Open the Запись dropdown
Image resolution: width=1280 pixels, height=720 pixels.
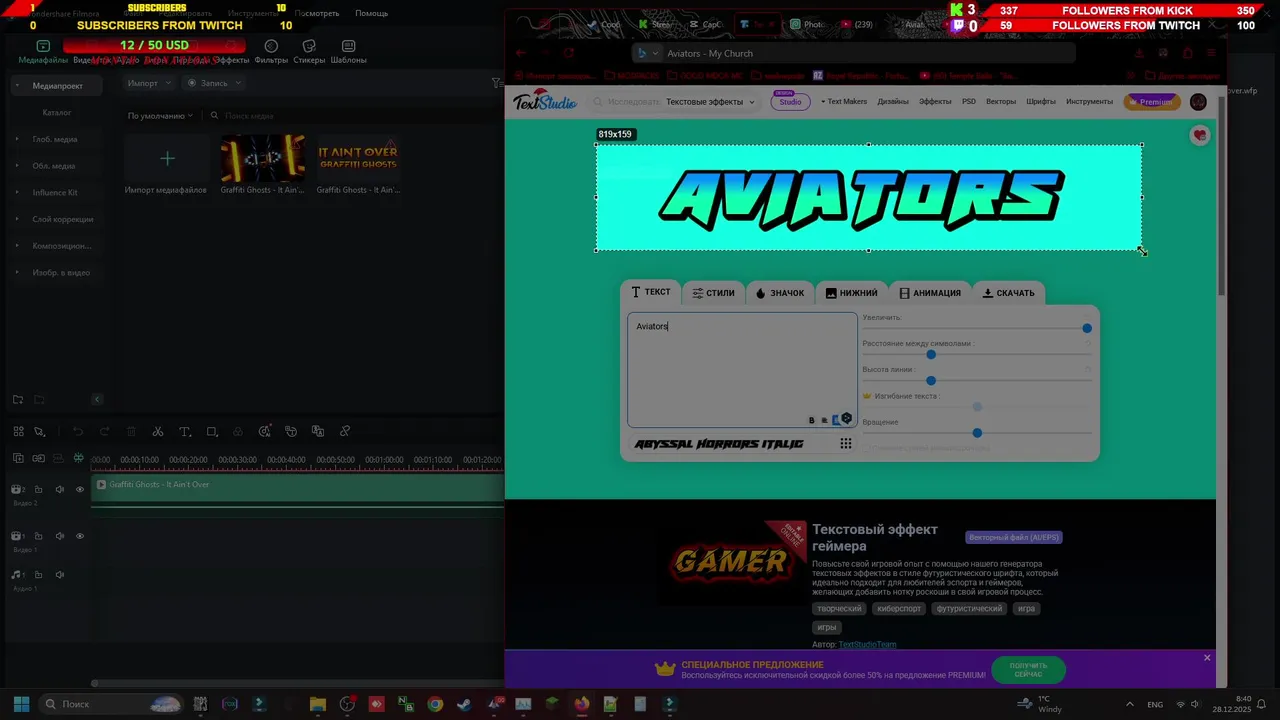tap(213, 83)
